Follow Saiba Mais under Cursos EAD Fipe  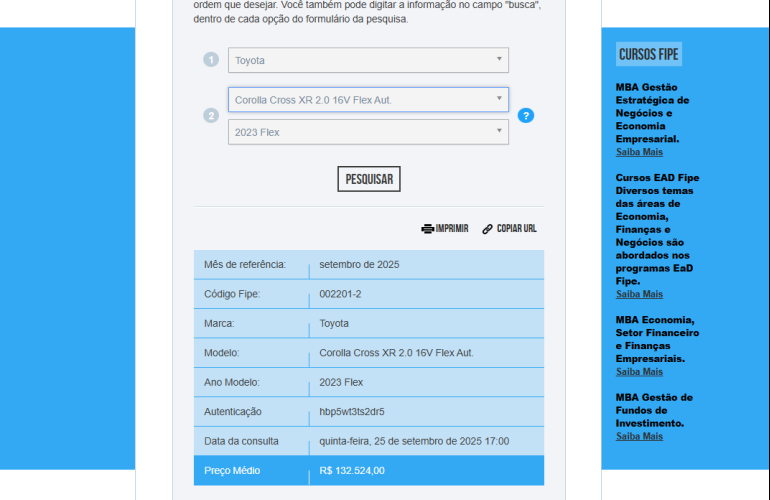(639, 294)
